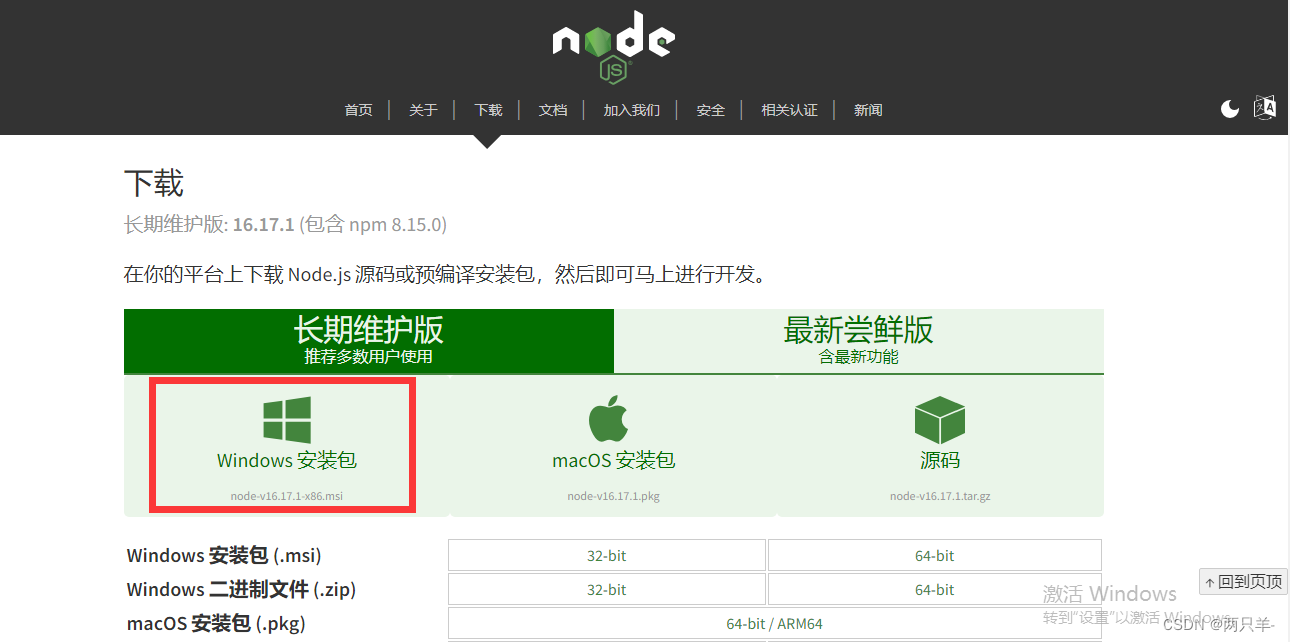Click the 下载 page heading
Screen dimensions: 1290x642
pyautogui.click(x=154, y=184)
